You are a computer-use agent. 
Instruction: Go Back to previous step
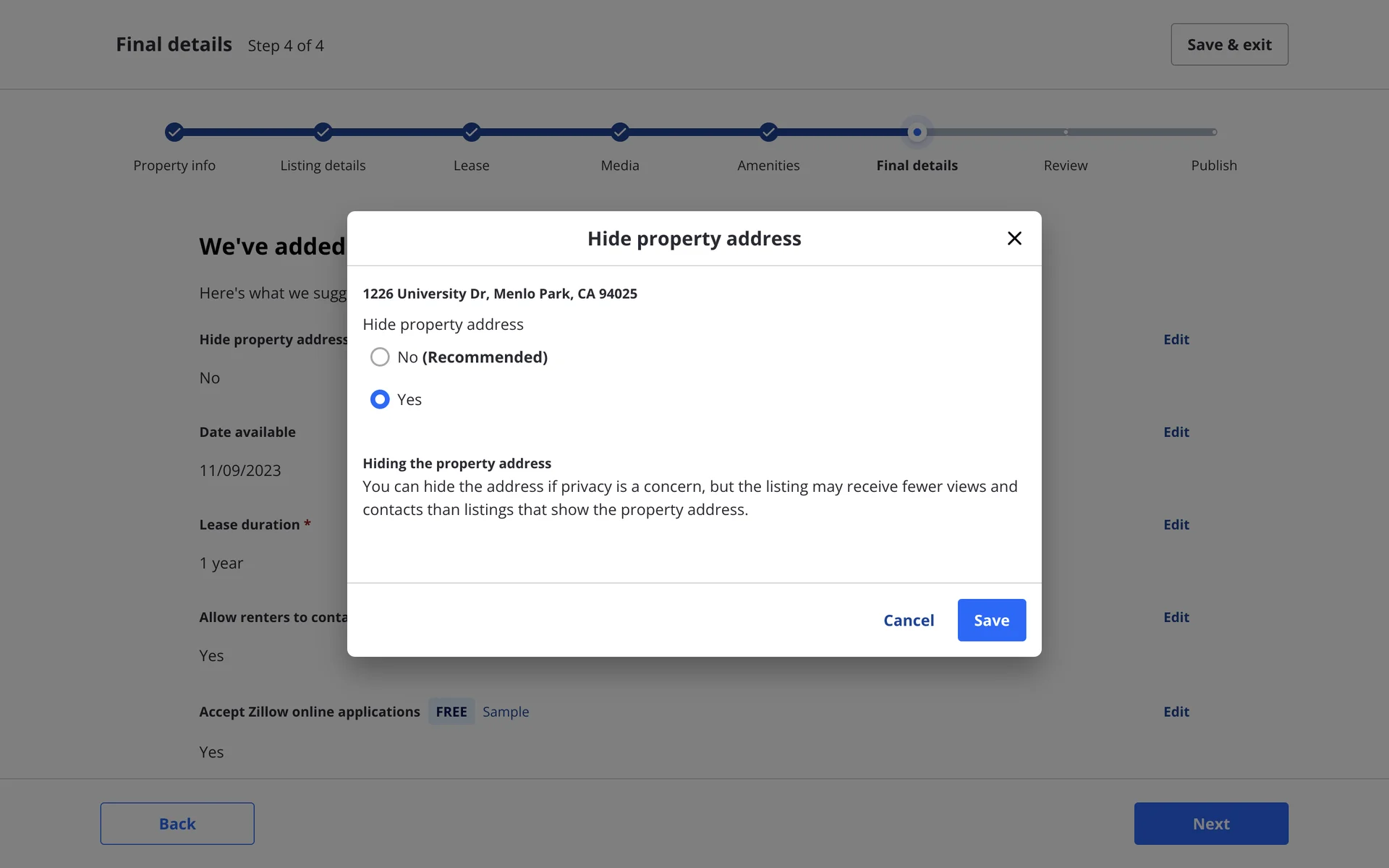[x=177, y=823]
